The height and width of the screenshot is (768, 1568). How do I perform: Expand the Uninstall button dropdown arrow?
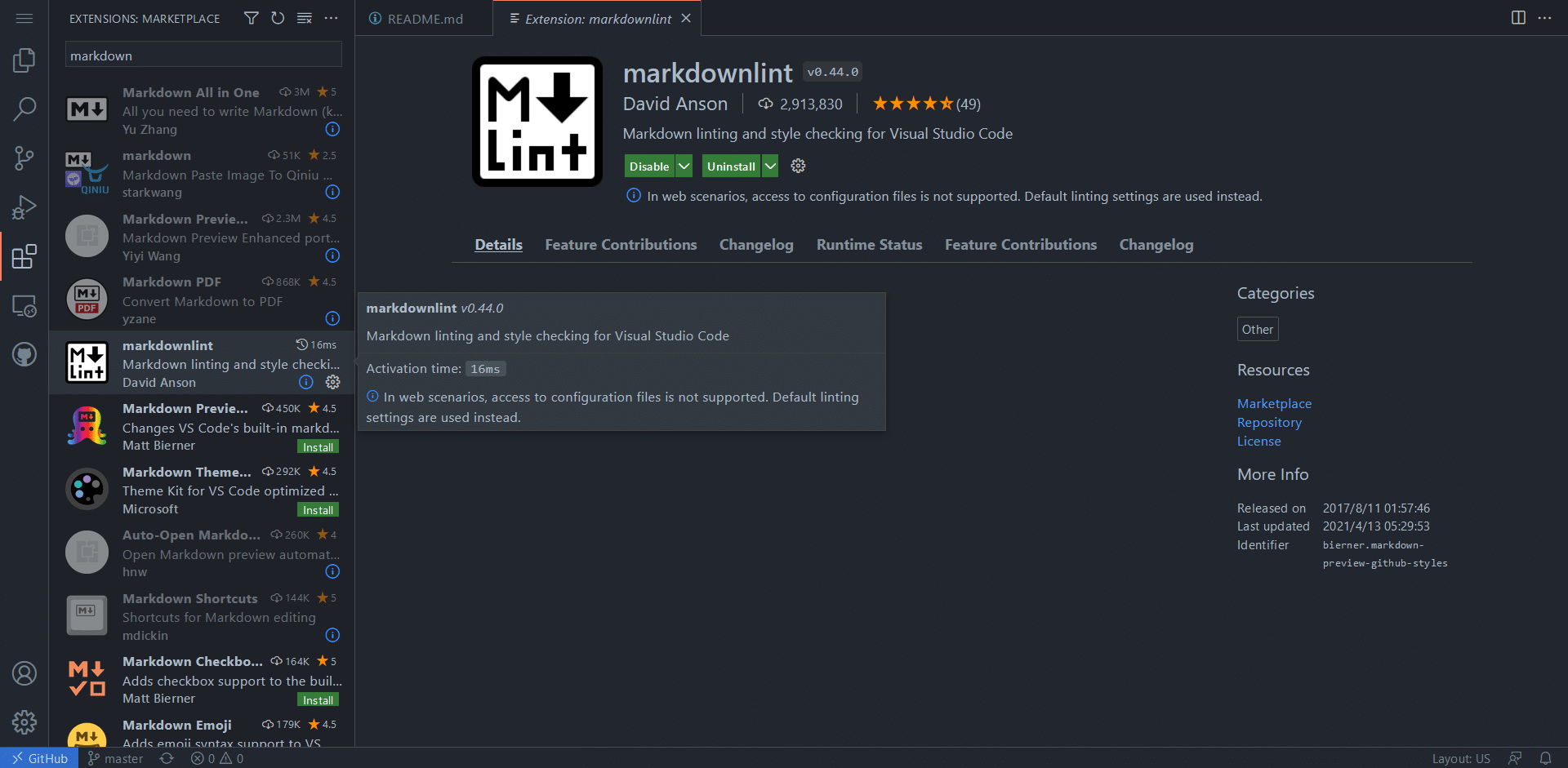click(770, 166)
